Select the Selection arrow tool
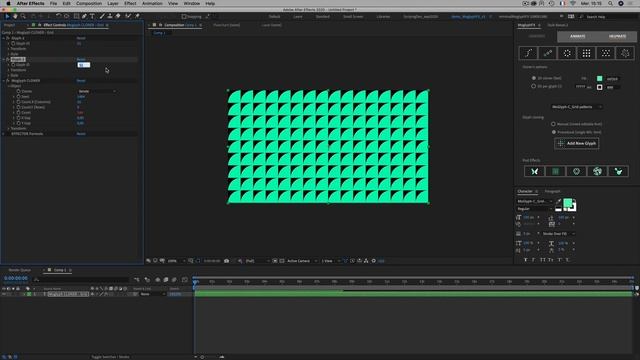This screenshot has width=640, height=360. coord(7,16)
